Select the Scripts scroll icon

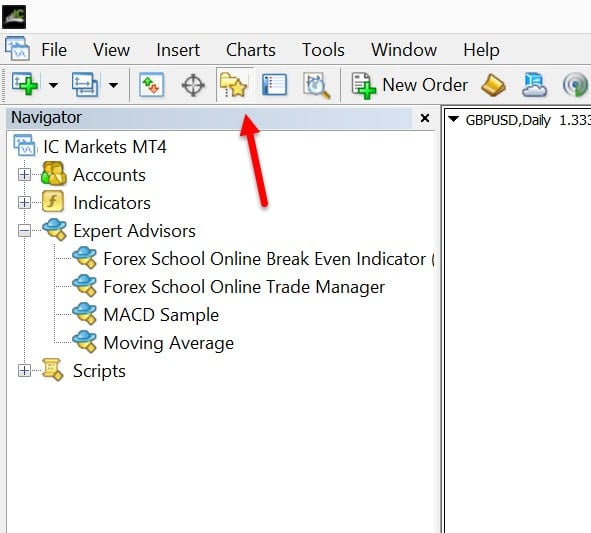pyautogui.click(x=53, y=370)
